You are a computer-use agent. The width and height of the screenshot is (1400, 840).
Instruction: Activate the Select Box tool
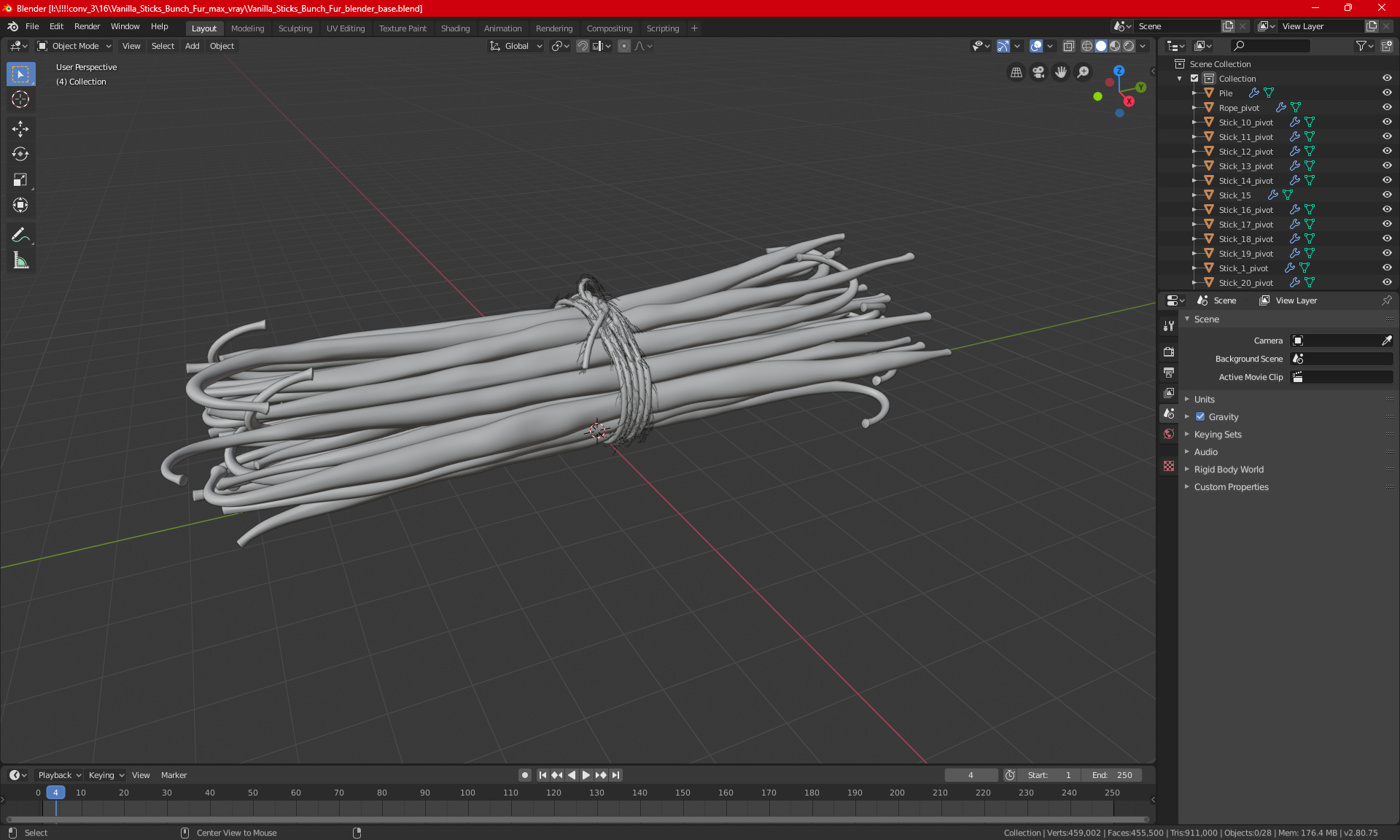click(x=20, y=74)
